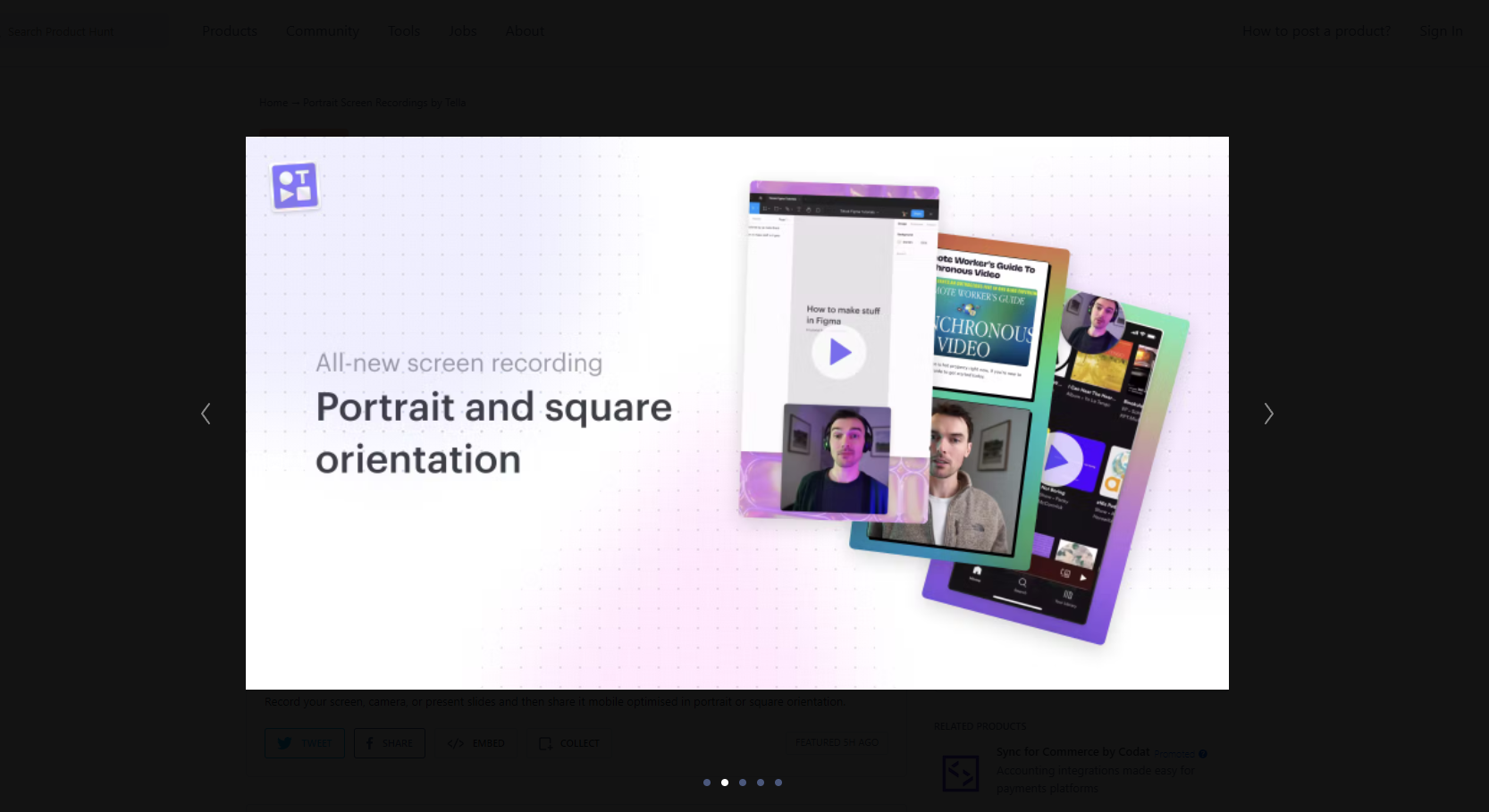Viewport: 1489px width, 812px height.
Task: Click the Facebook f icon
Action: (x=369, y=743)
